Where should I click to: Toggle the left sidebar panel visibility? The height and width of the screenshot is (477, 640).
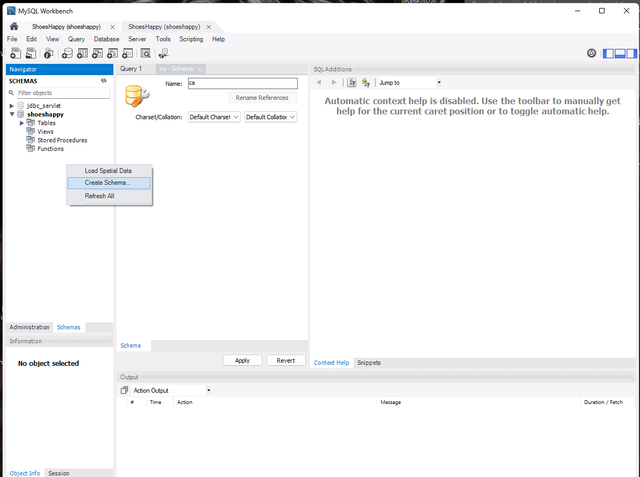click(608, 53)
